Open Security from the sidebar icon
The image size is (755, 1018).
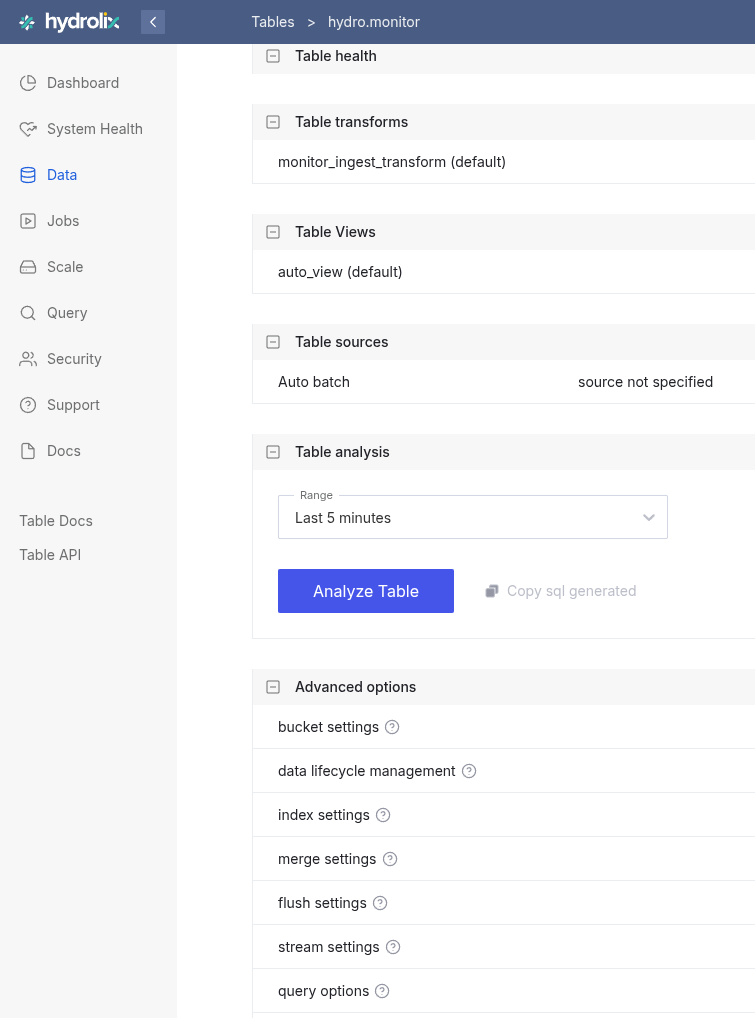29,359
